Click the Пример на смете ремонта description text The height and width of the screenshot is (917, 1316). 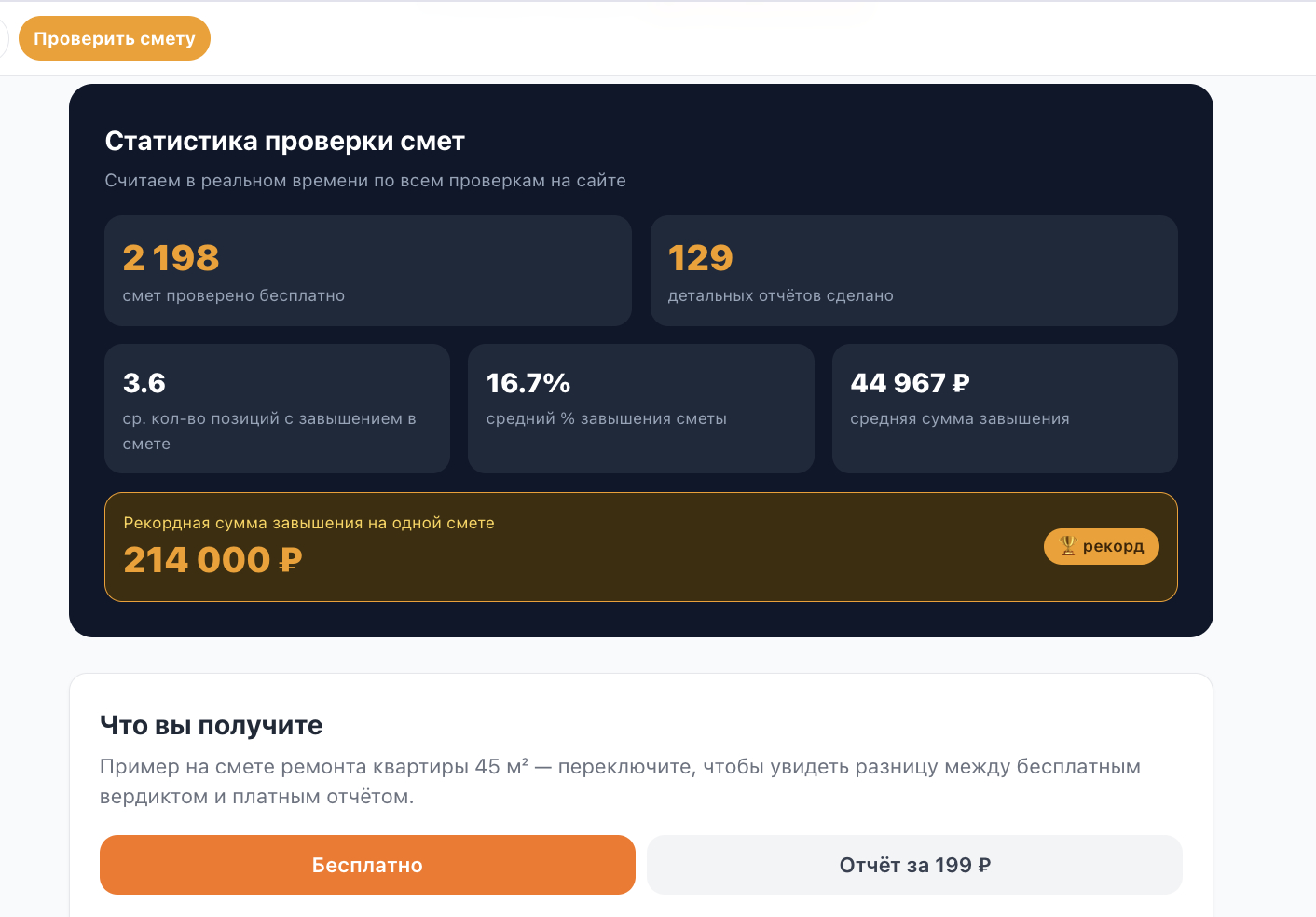620,782
